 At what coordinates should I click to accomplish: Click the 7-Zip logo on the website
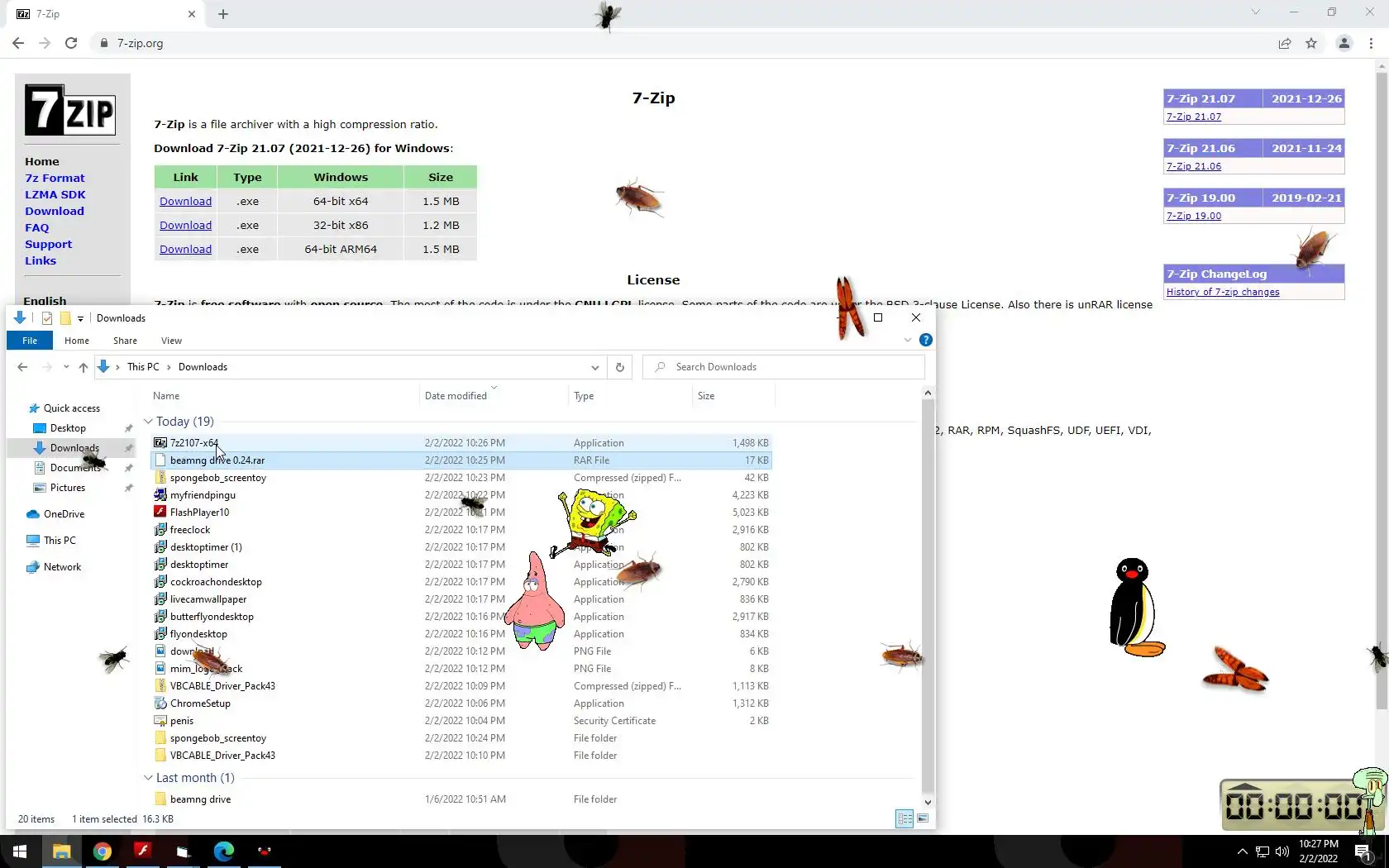tap(70, 109)
